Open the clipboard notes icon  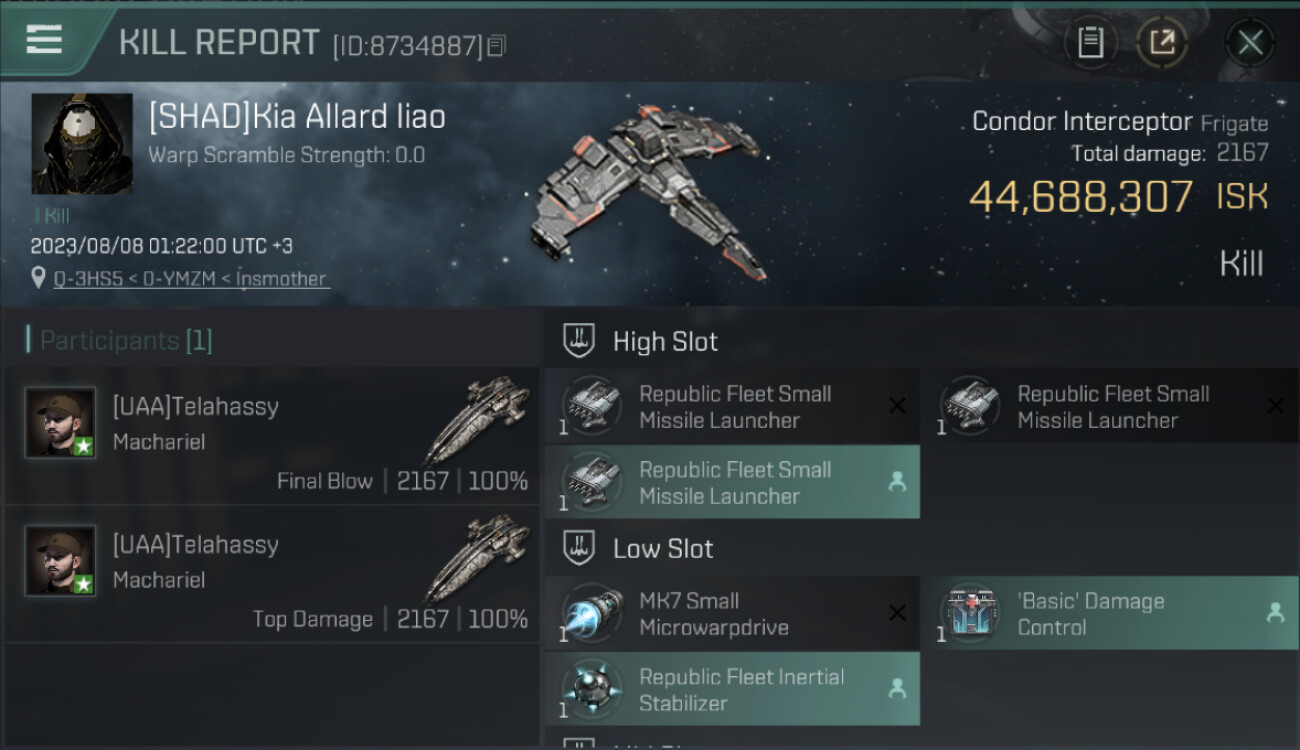1090,42
